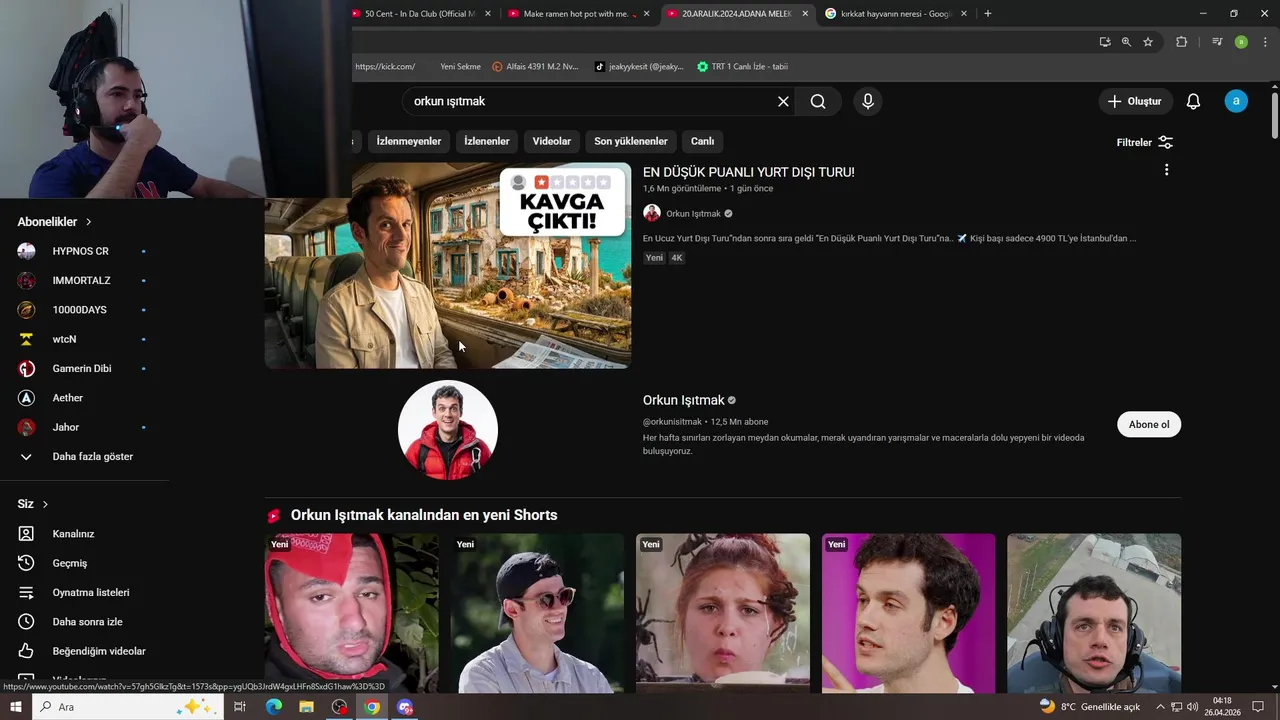Open Oynatma listeleri in the sidebar
Image resolution: width=1280 pixels, height=720 pixels.
[x=91, y=592]
